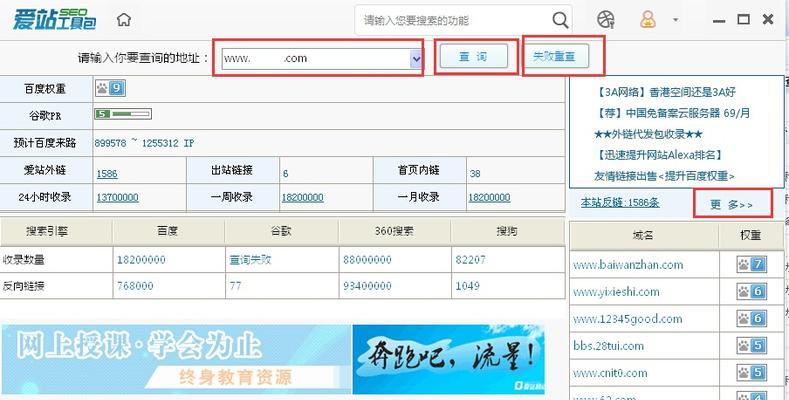The width and height of the screenshot is (789, 400).
Task: Click the 失败重查 button
Action: tap(554, 56)
